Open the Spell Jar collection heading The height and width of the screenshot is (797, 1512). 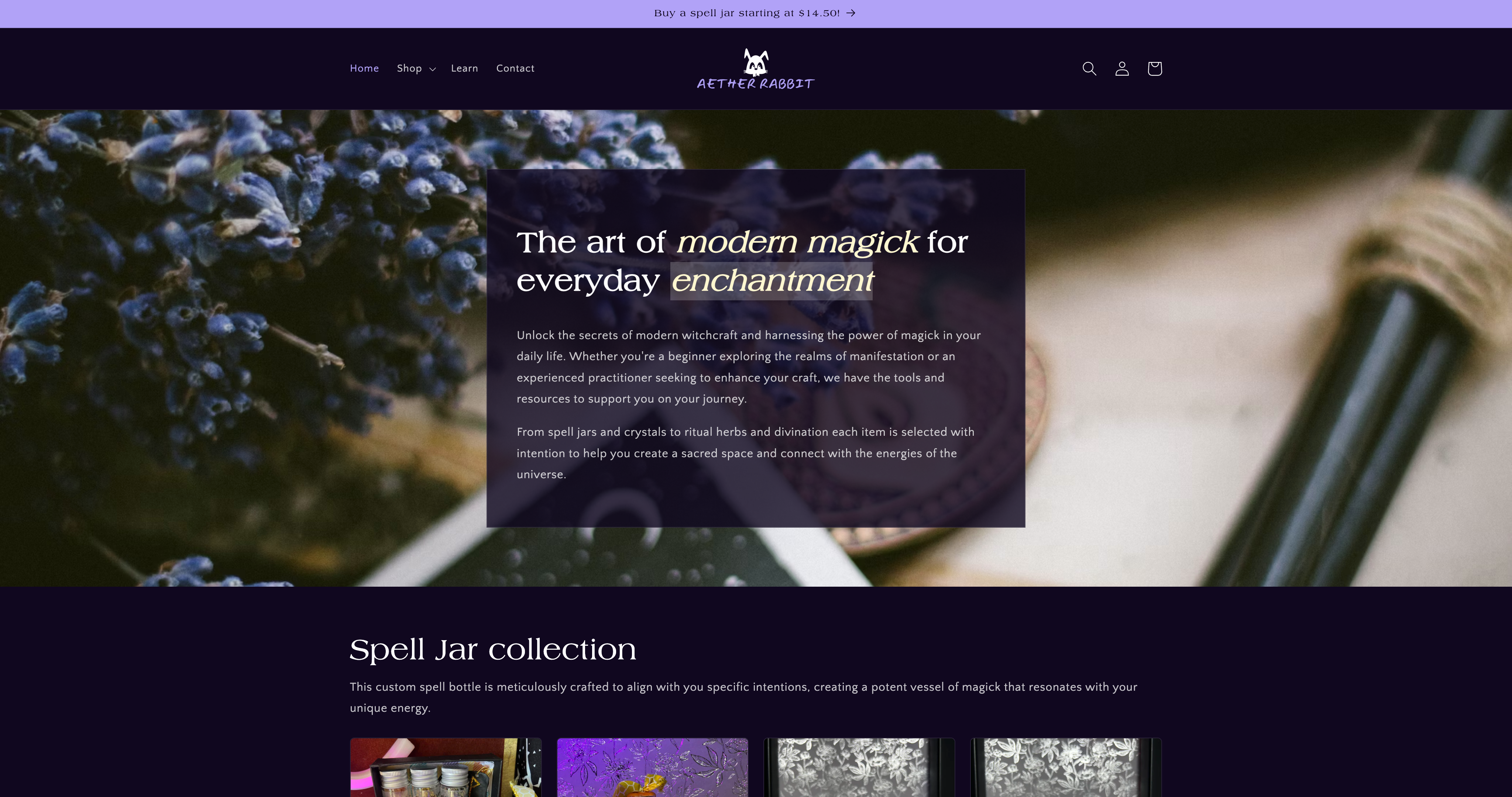[492, 650]
